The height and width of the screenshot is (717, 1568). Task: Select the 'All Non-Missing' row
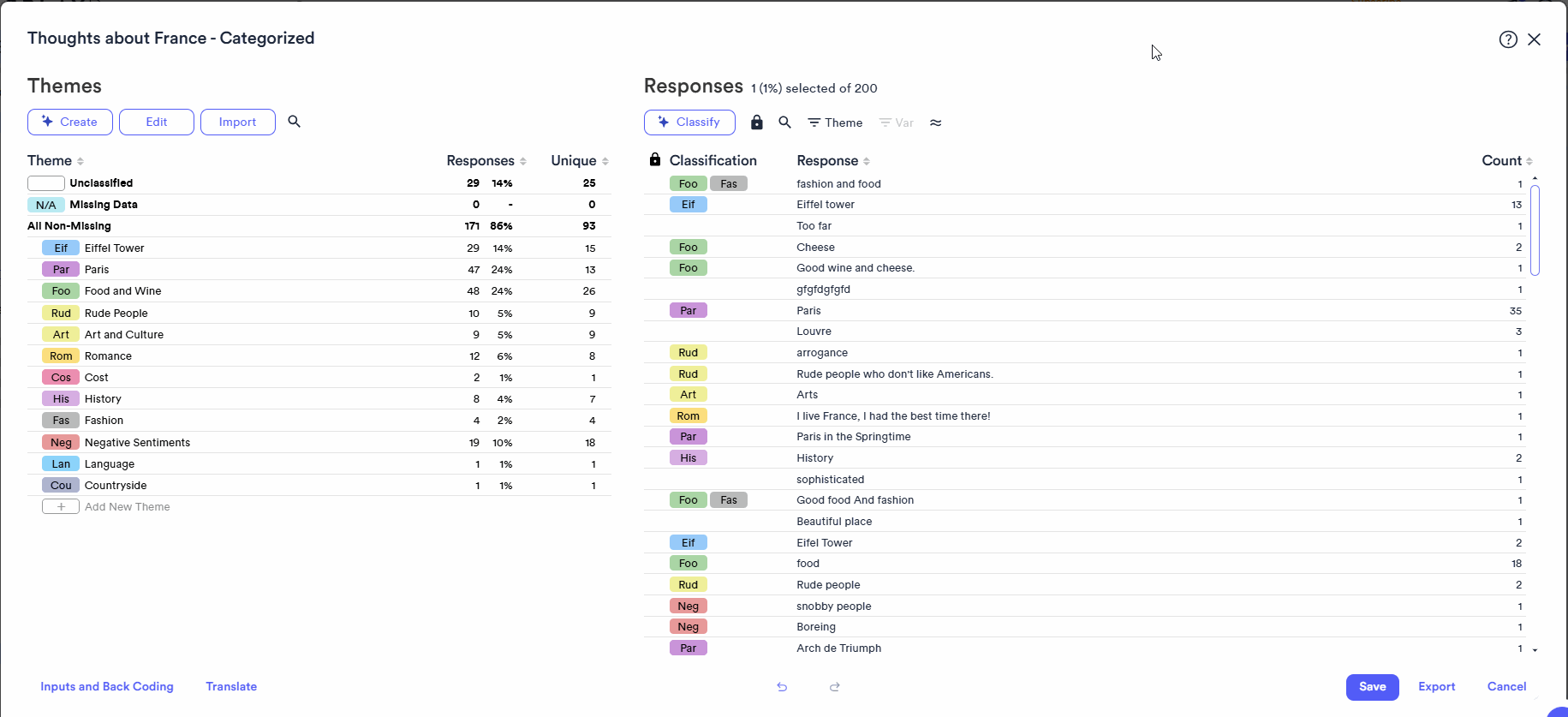click(x=319, y=226)
